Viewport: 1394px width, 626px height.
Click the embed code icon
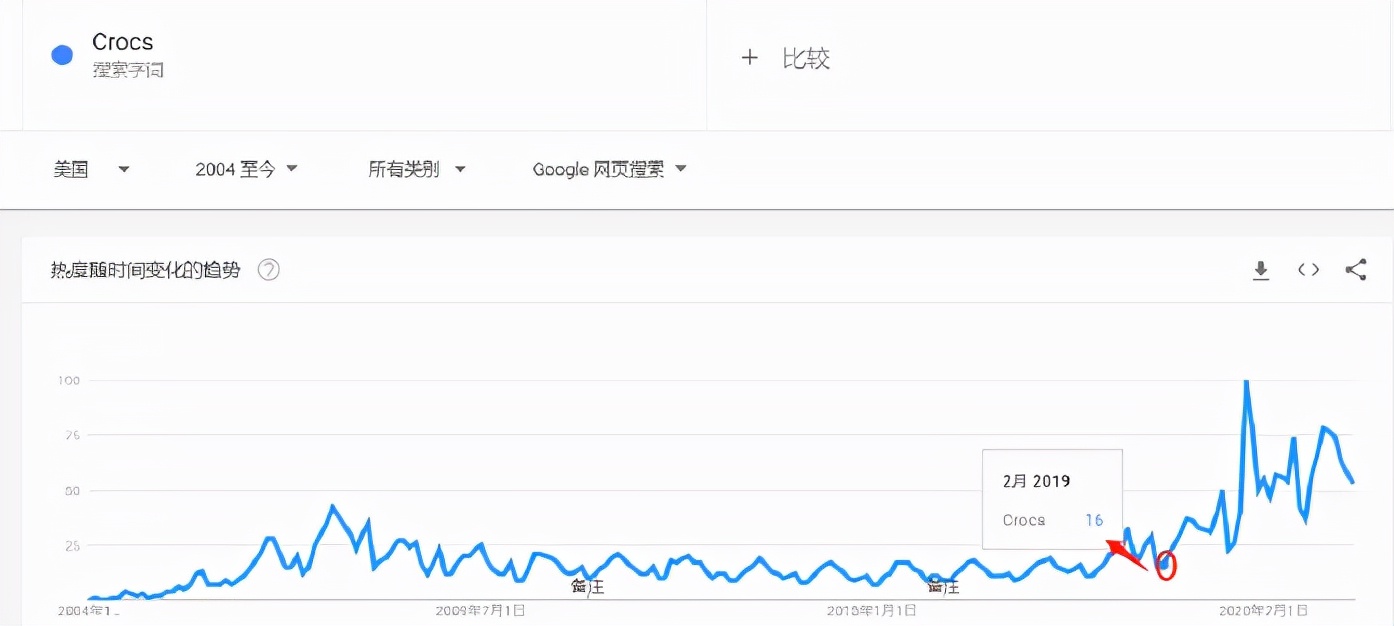(x=1308, y=270)
